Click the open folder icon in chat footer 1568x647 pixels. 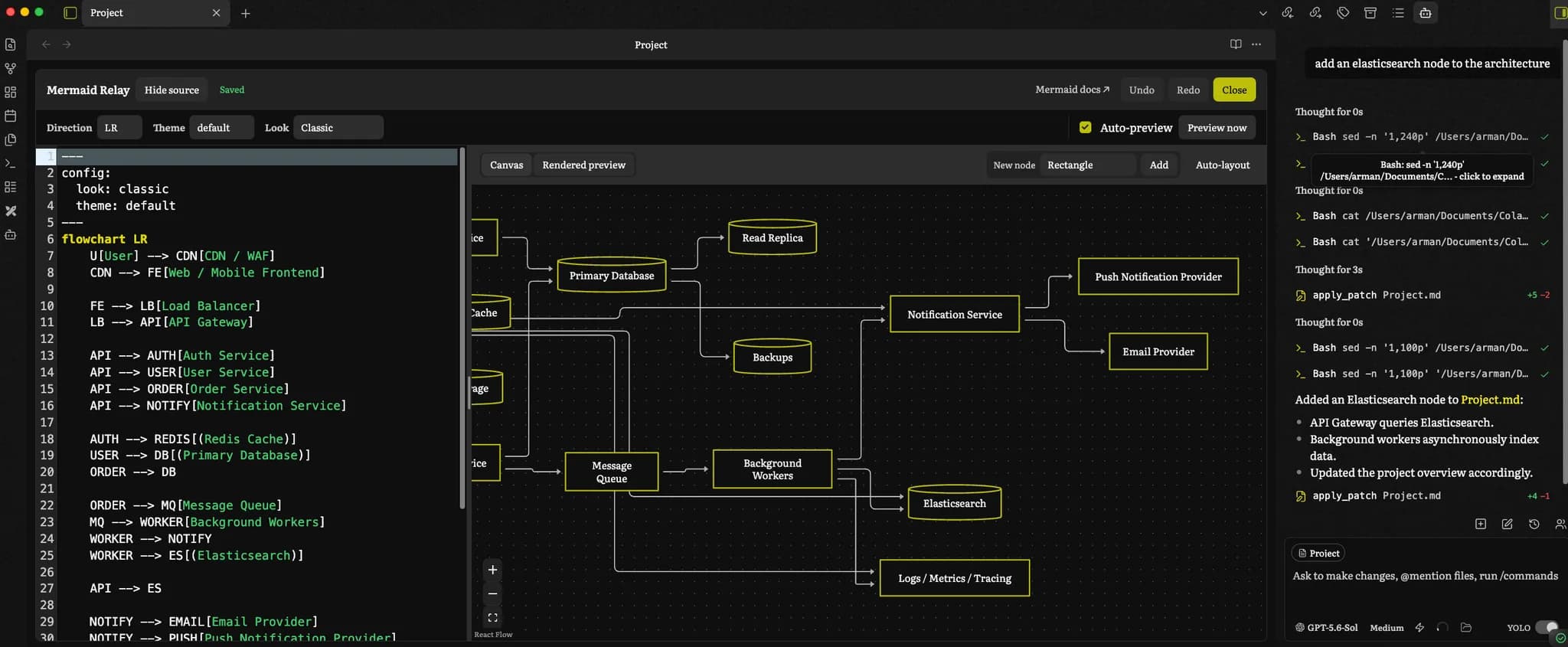(1466, 627)
